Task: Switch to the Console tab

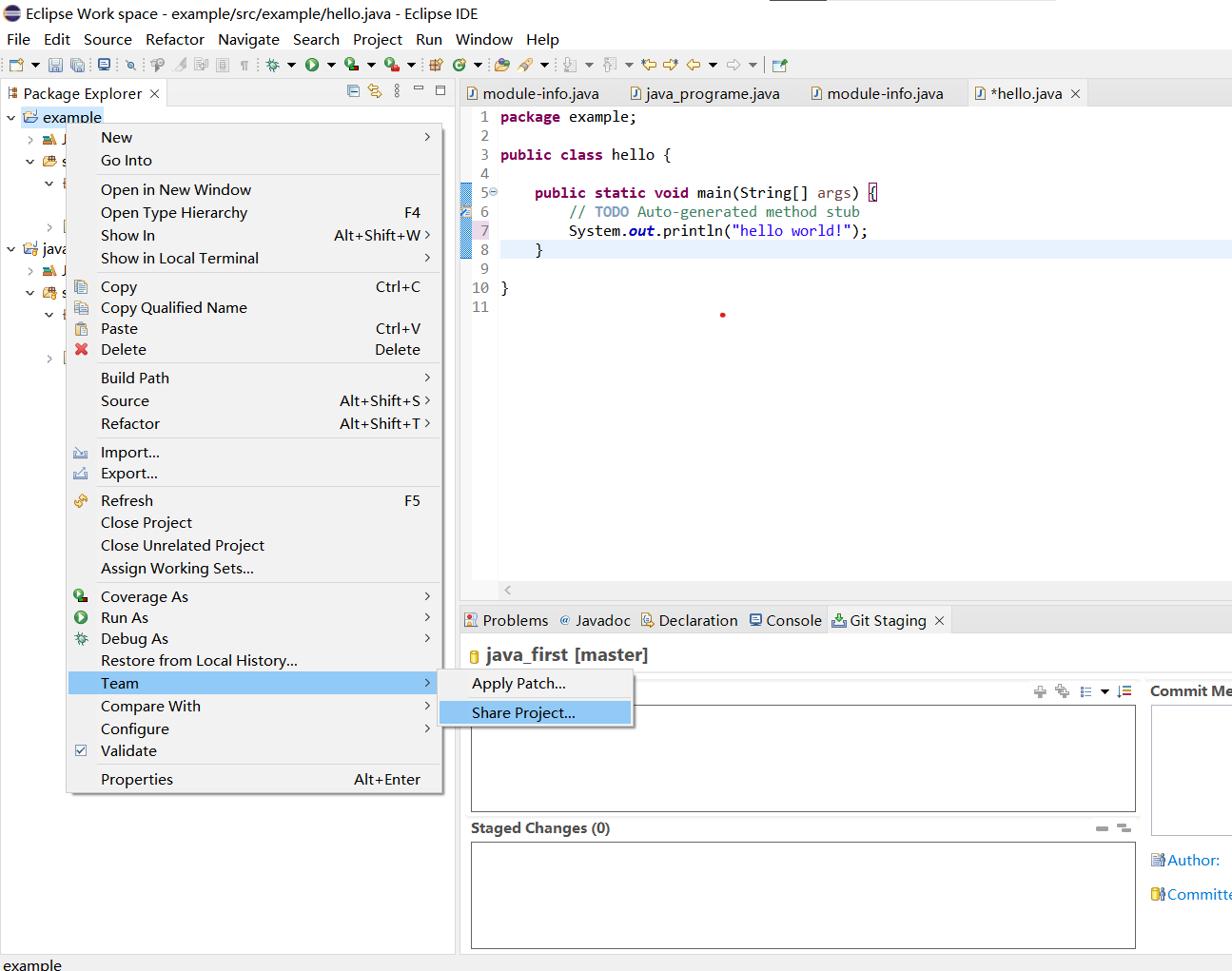Action: [x=786, y=620]
